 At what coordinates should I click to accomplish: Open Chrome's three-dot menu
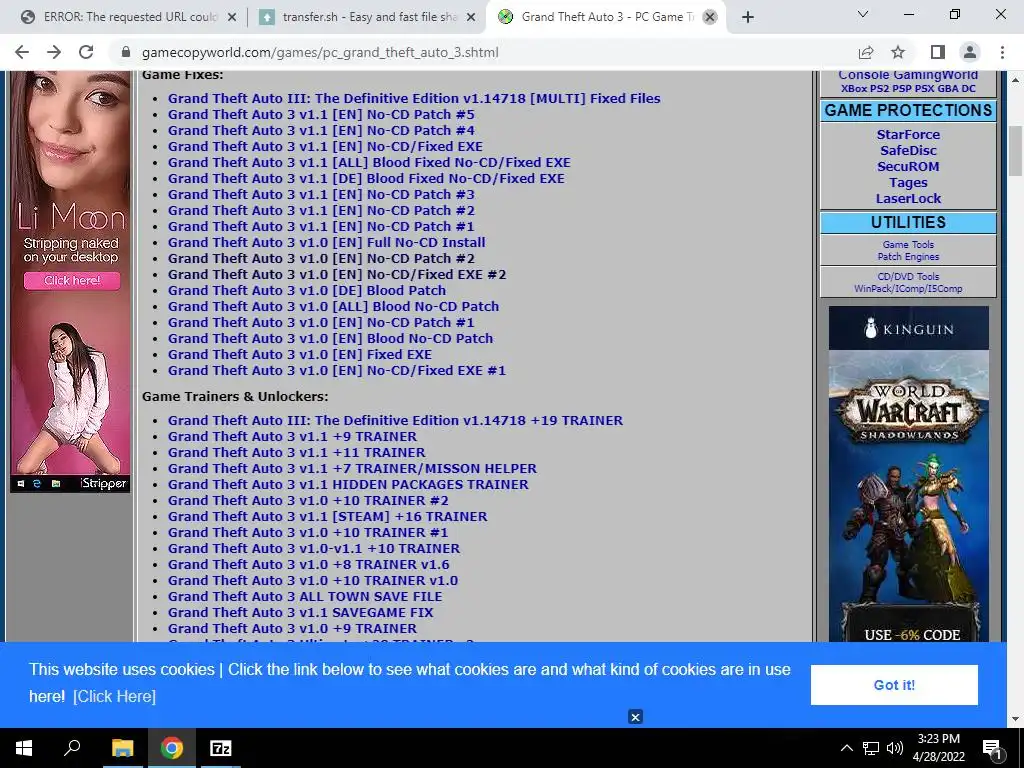[1002, 52]
